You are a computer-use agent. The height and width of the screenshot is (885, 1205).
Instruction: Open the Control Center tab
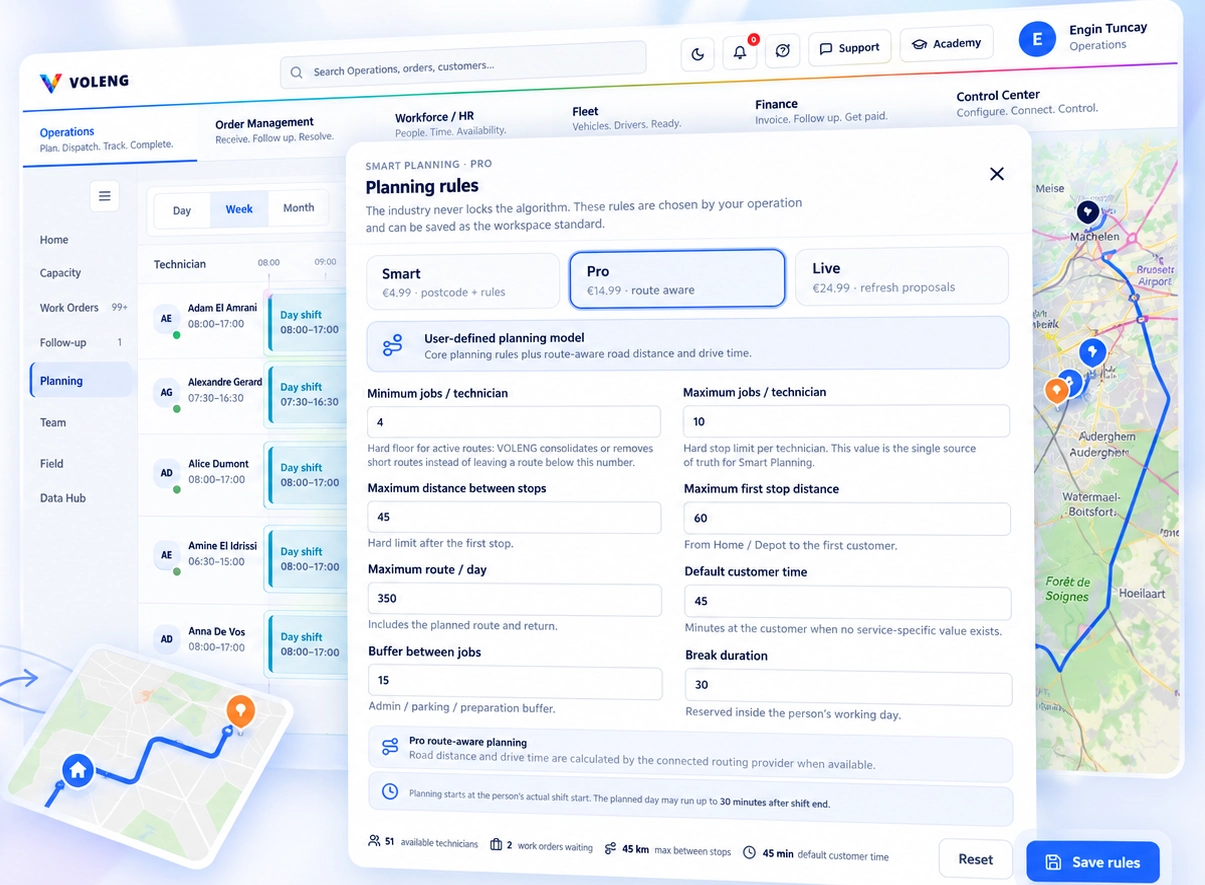pyautogui.click(x=1027, y=102)
